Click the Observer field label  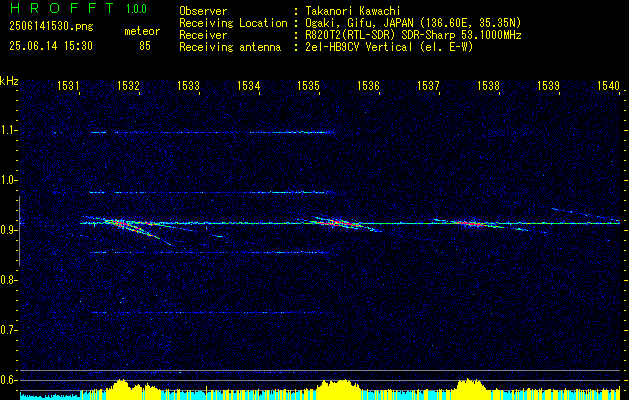click(203, 11)
